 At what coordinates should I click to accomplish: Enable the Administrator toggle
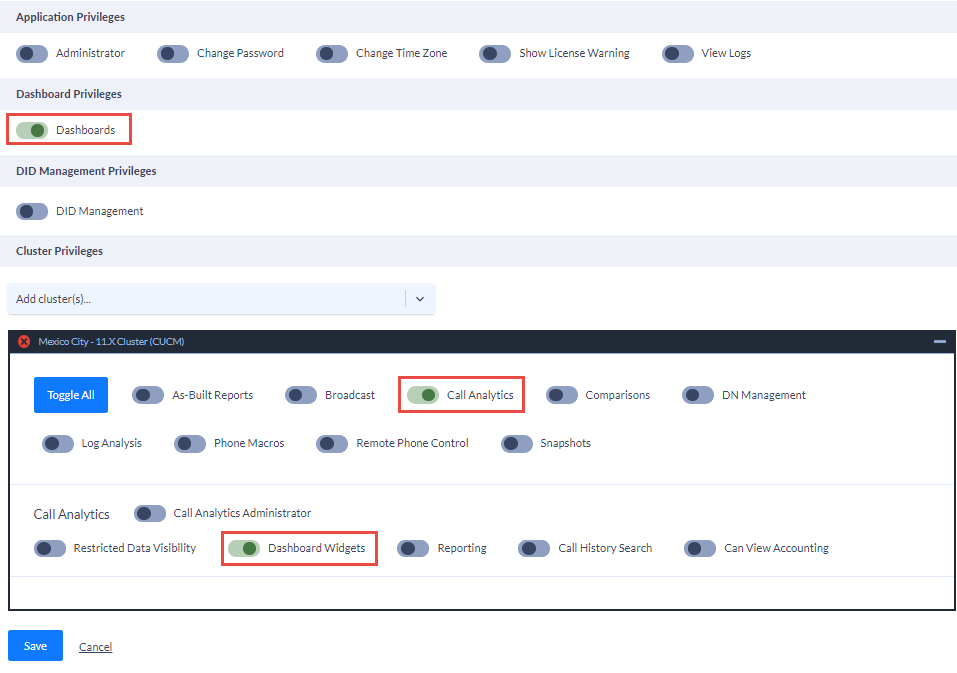click(32, 54)
